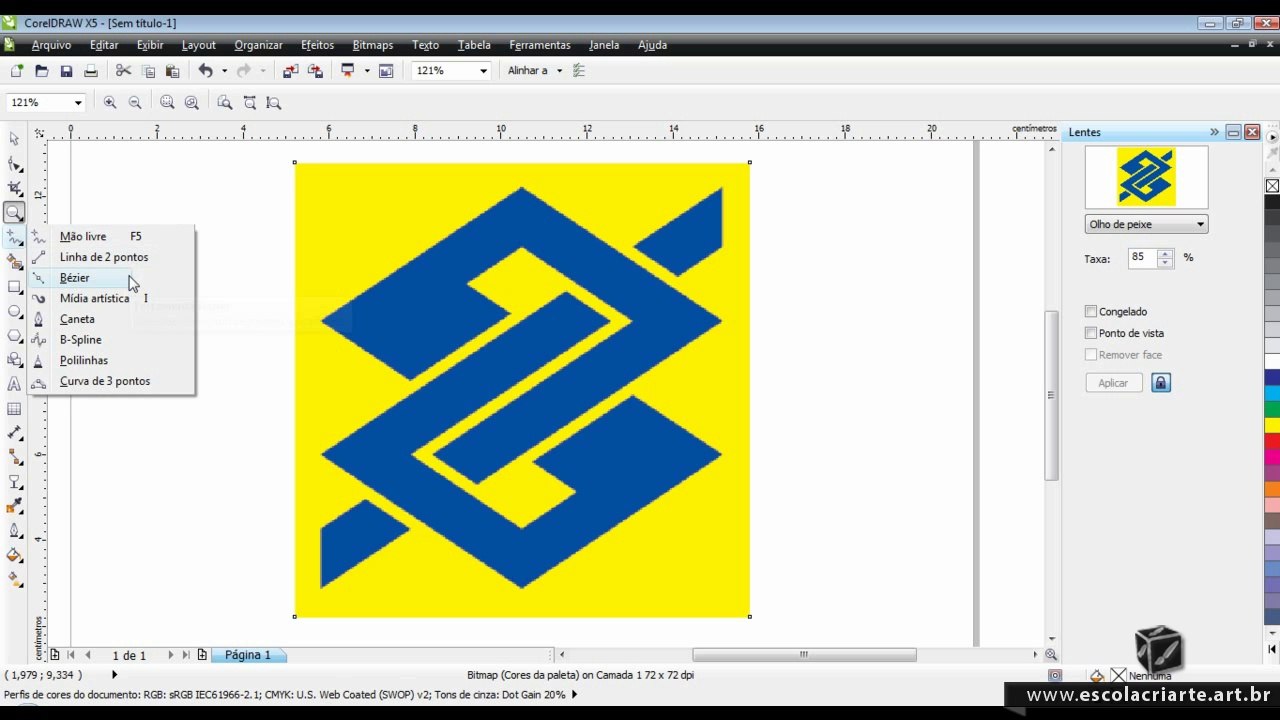Open the application launcher dropdown arrow

coord(367,71)
